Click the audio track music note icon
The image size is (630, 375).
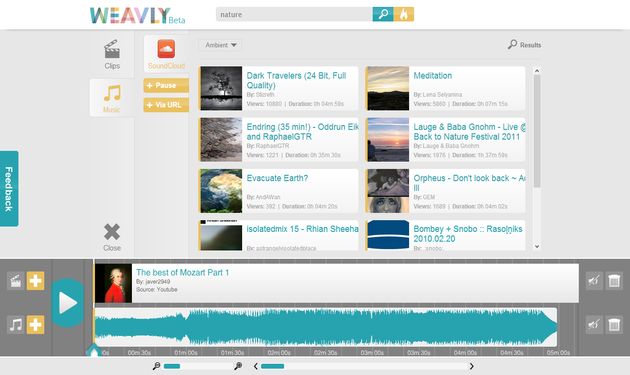(x=15, y=324)
